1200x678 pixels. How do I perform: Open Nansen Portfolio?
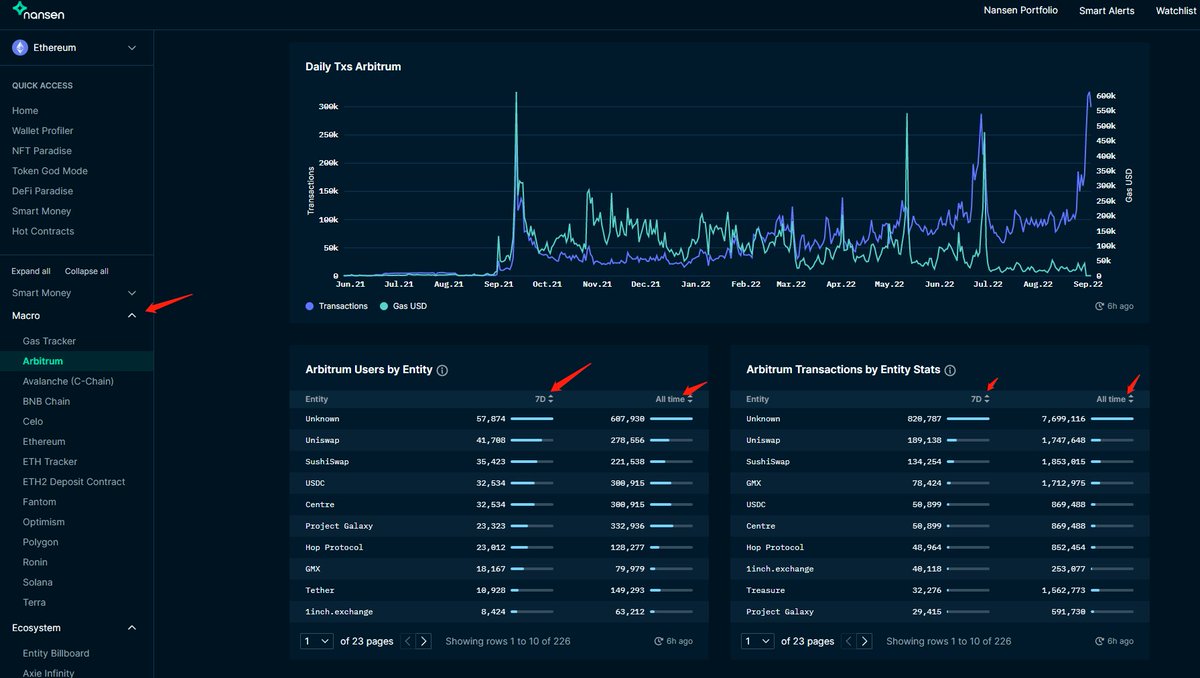pyautogui.click(x=1020, y=10)
